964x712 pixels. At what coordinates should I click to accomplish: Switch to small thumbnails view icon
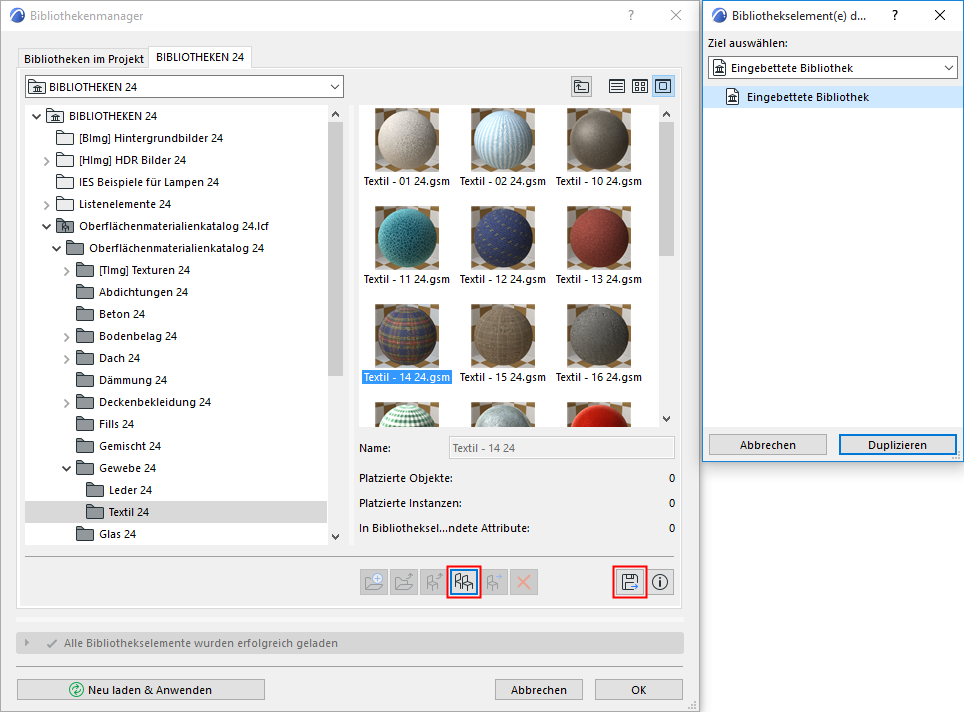[640, 86]
